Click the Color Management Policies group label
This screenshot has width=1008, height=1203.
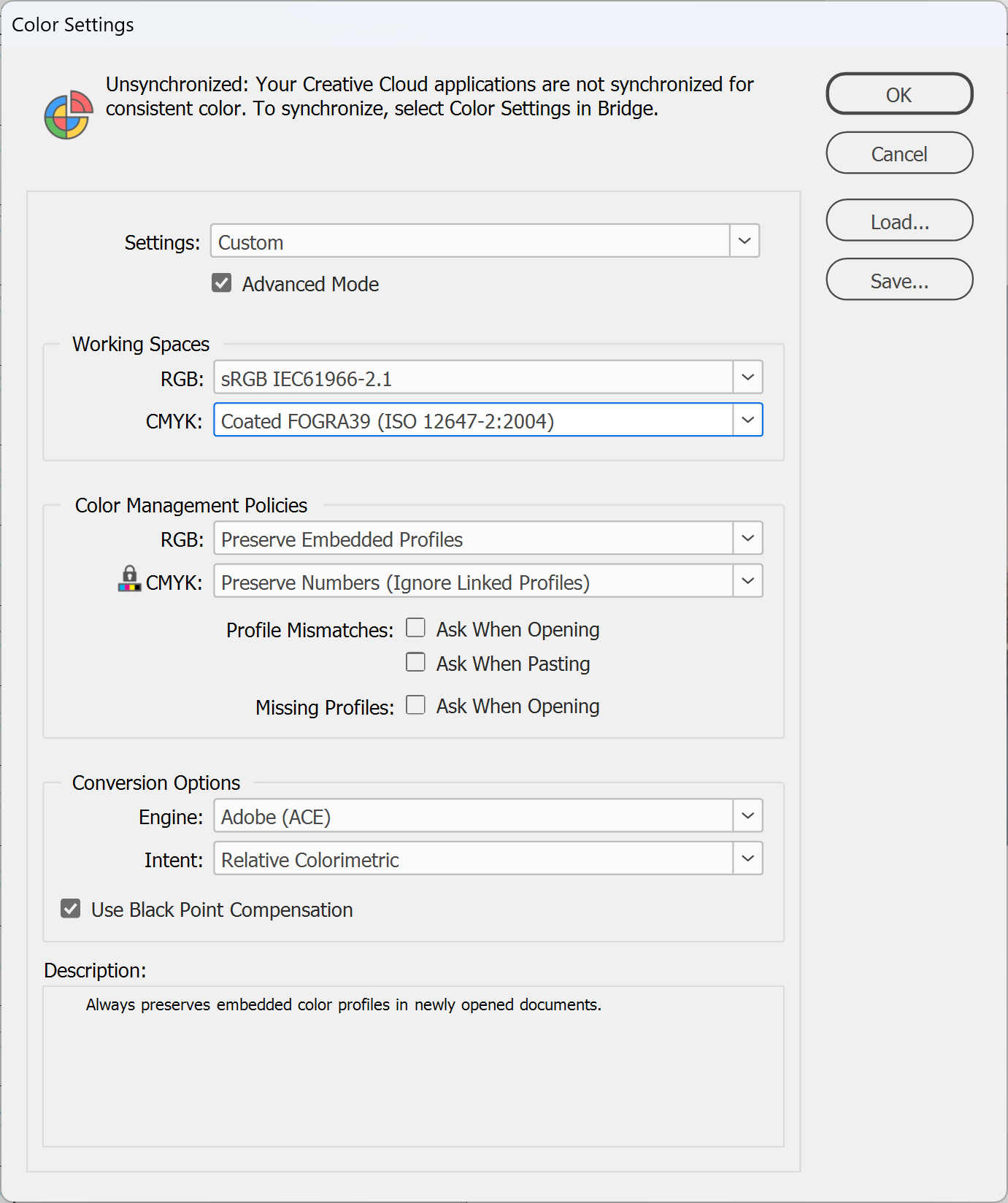(x=191, y=505)
